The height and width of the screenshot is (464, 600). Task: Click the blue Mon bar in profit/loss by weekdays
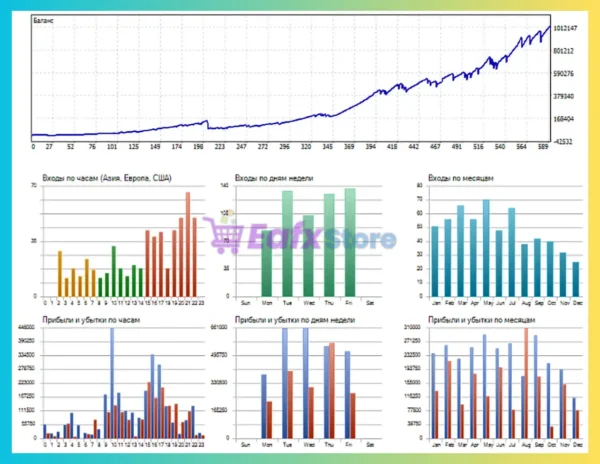pos(264,406)
